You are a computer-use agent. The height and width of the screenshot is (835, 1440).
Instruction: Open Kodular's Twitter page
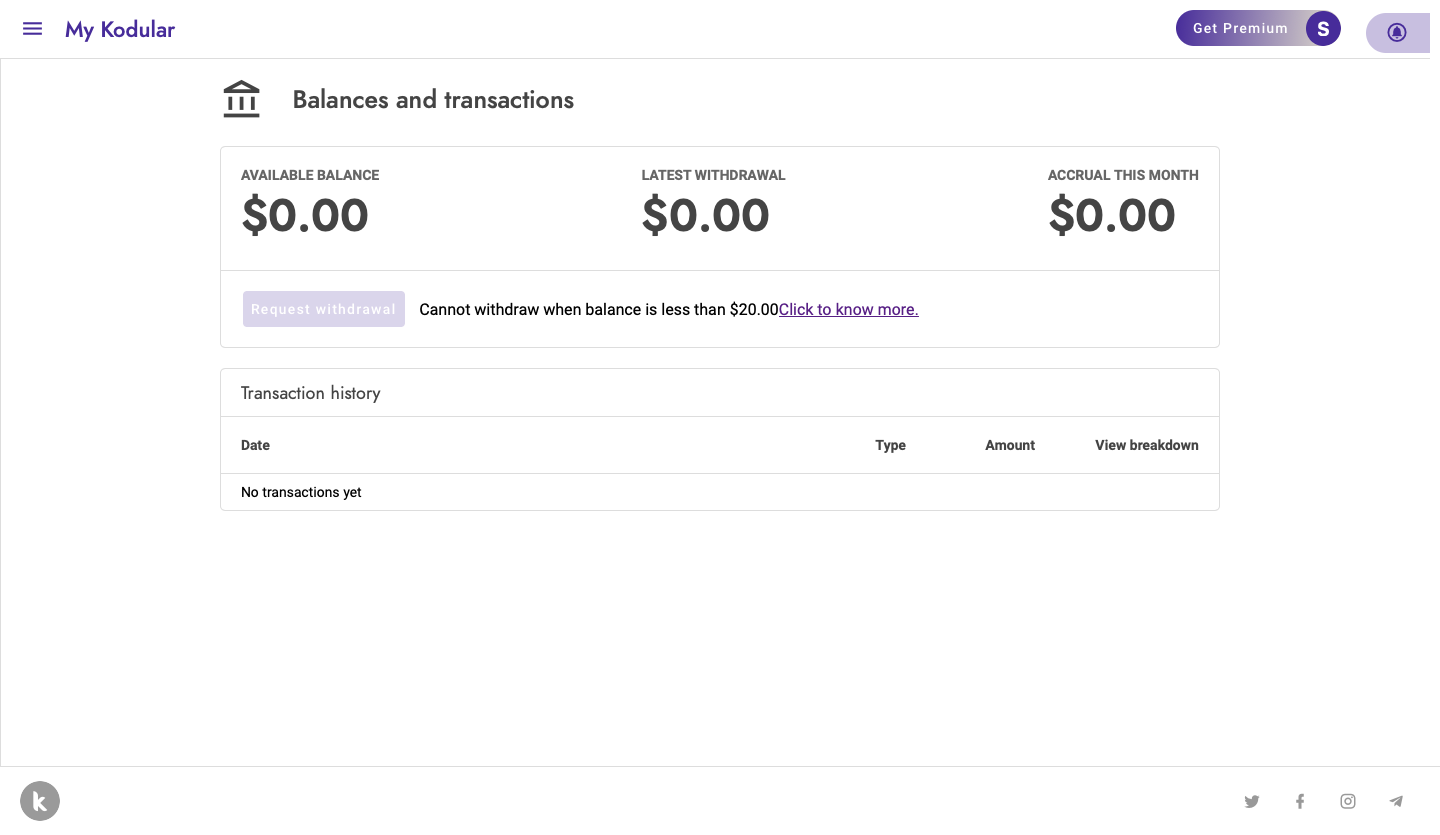(x=1252, y=801)
